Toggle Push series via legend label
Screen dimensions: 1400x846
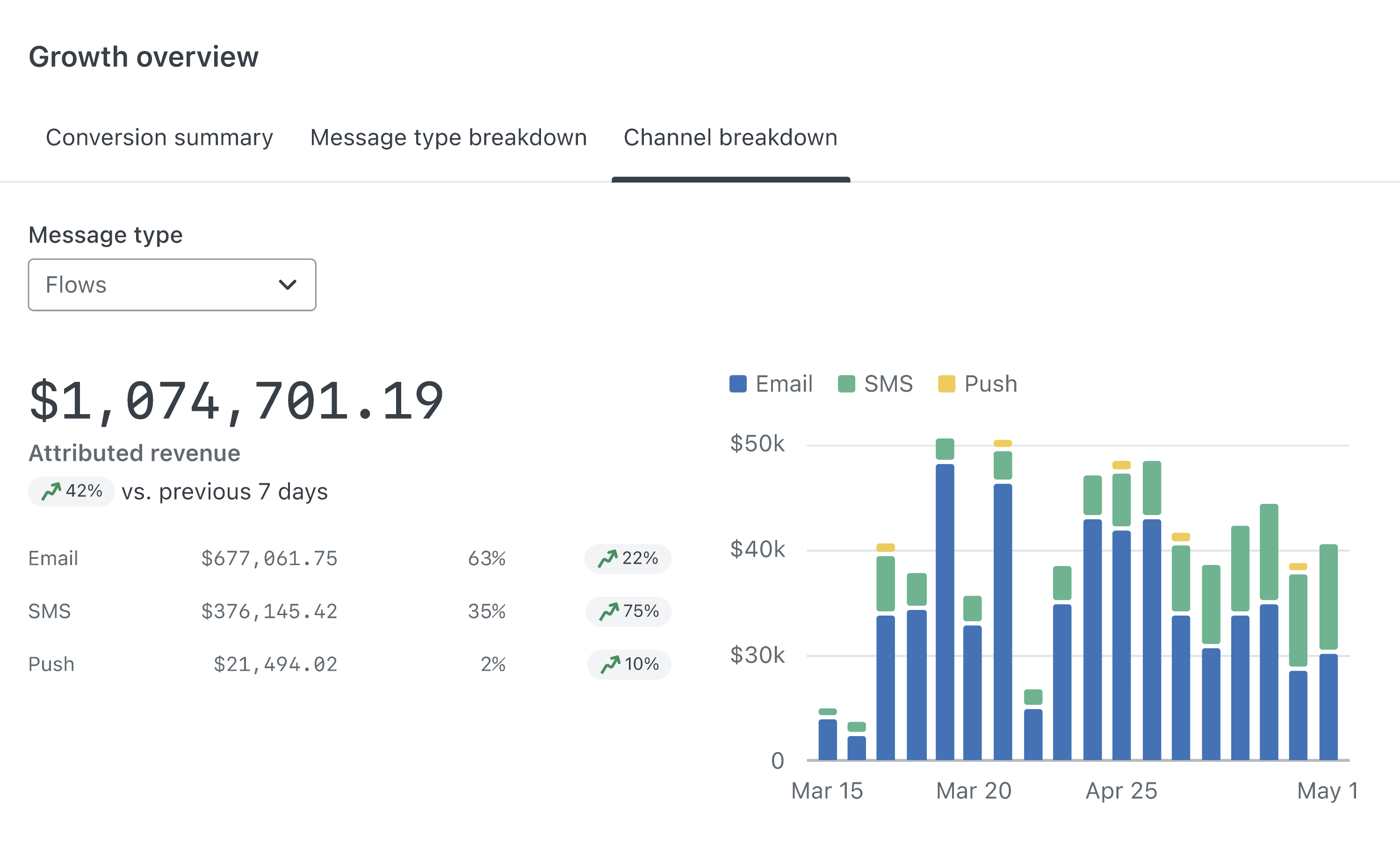[x=990, y=384]
